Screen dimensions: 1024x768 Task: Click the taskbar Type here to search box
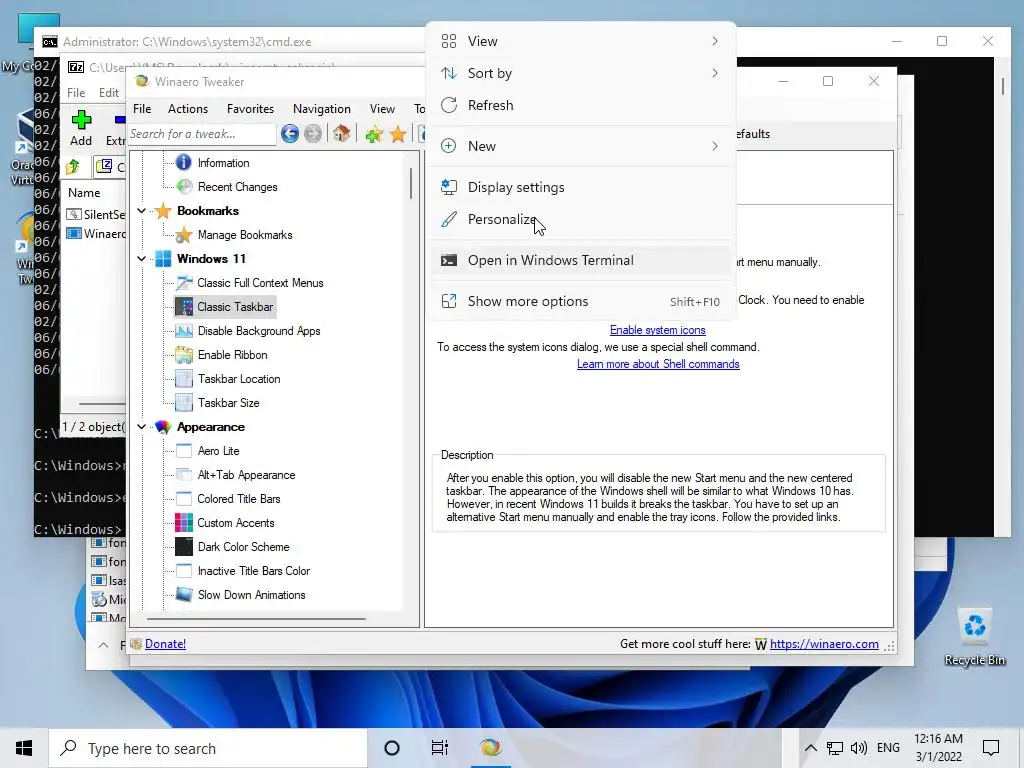click(208, 748)
